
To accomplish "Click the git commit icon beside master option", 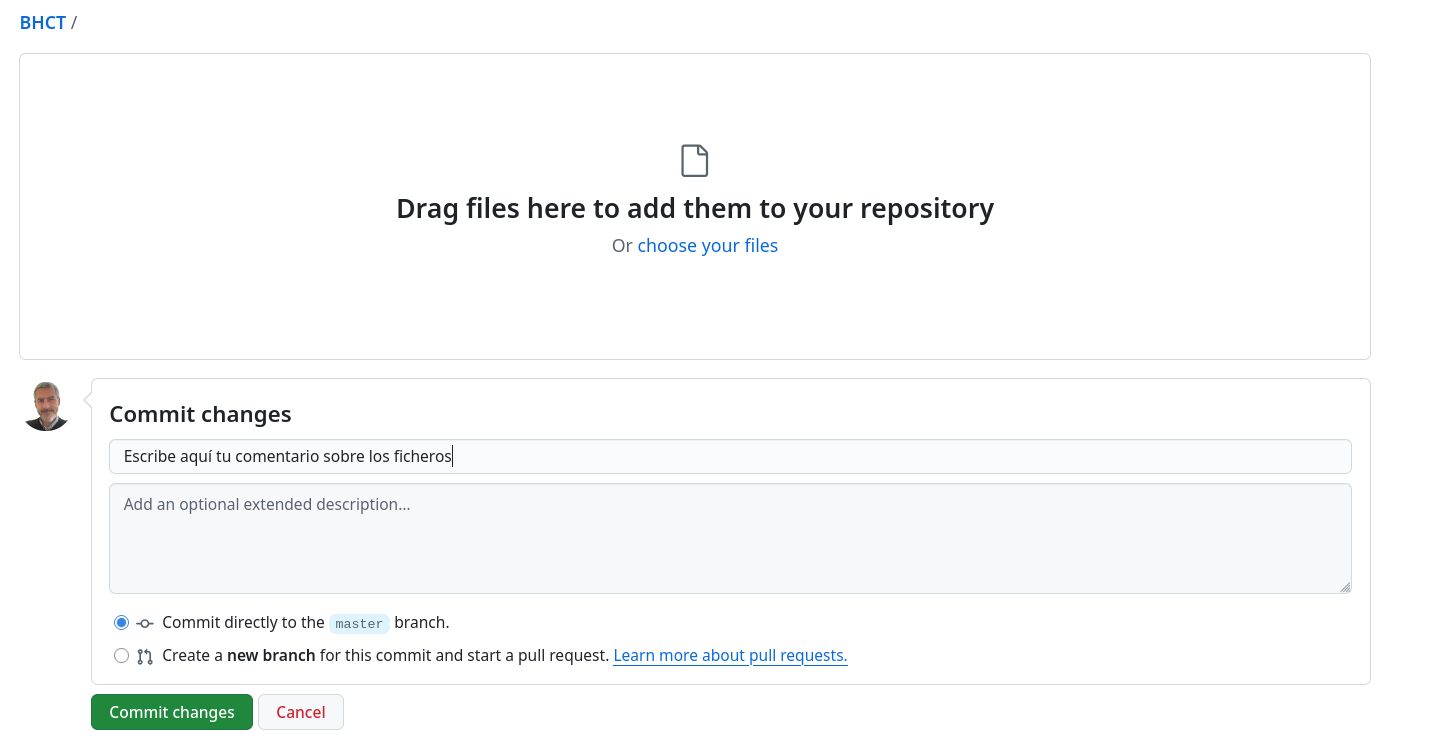I will click(x=145, y=623).
